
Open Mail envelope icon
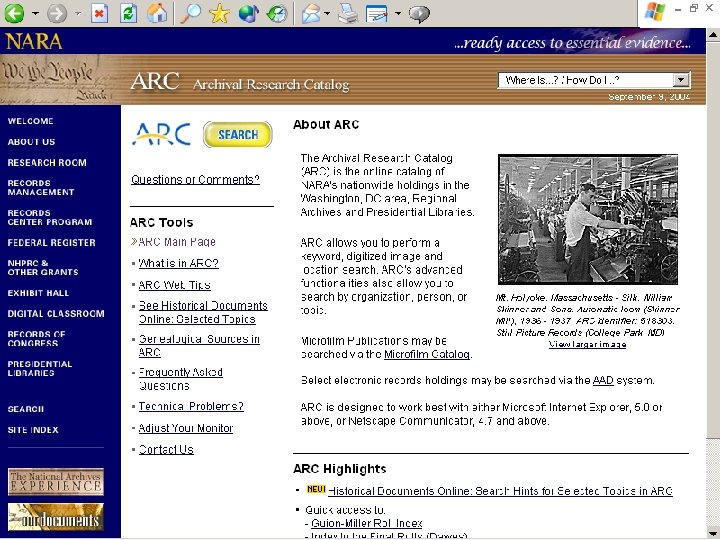(x=311, y=13)
